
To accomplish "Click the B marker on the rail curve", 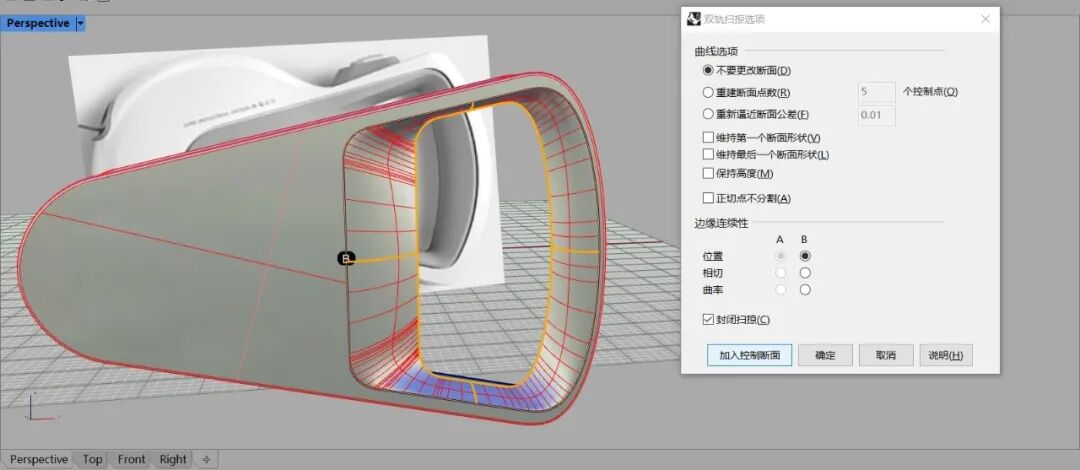I will tap(346, 259).
